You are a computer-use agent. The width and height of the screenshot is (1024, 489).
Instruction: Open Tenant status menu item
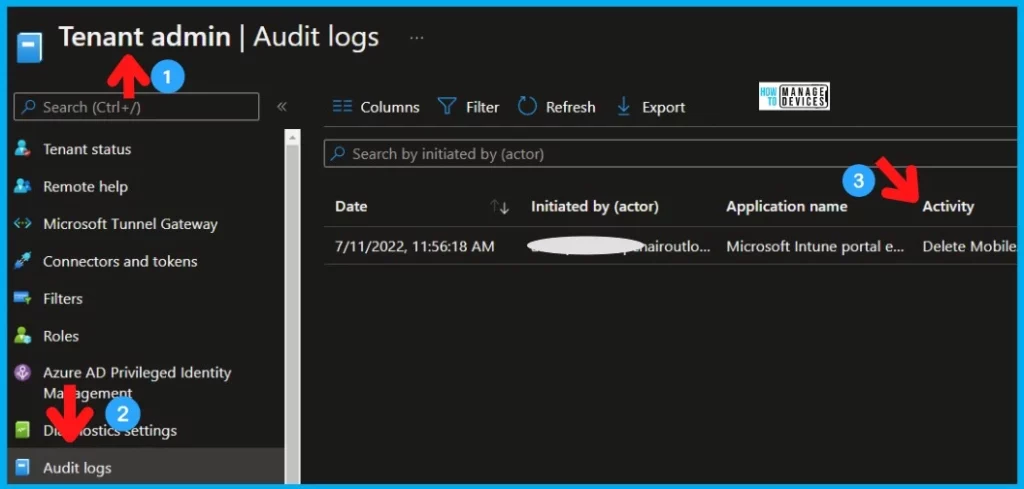87,149
